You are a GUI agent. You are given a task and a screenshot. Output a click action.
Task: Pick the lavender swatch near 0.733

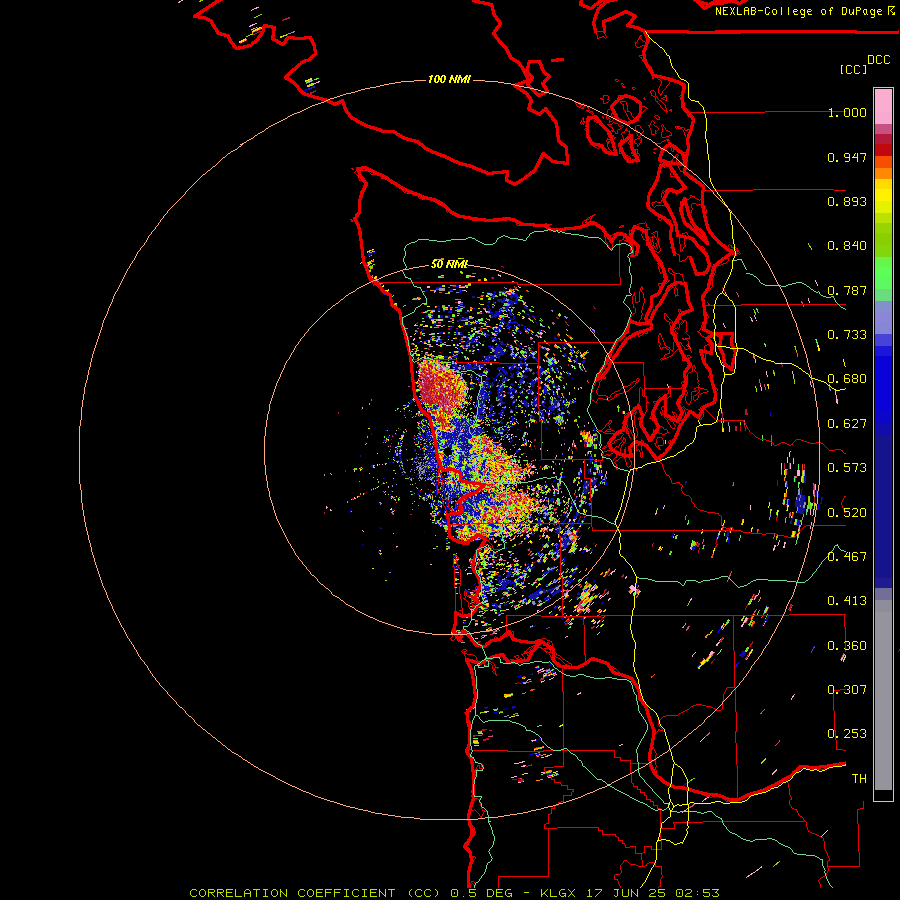883,317
